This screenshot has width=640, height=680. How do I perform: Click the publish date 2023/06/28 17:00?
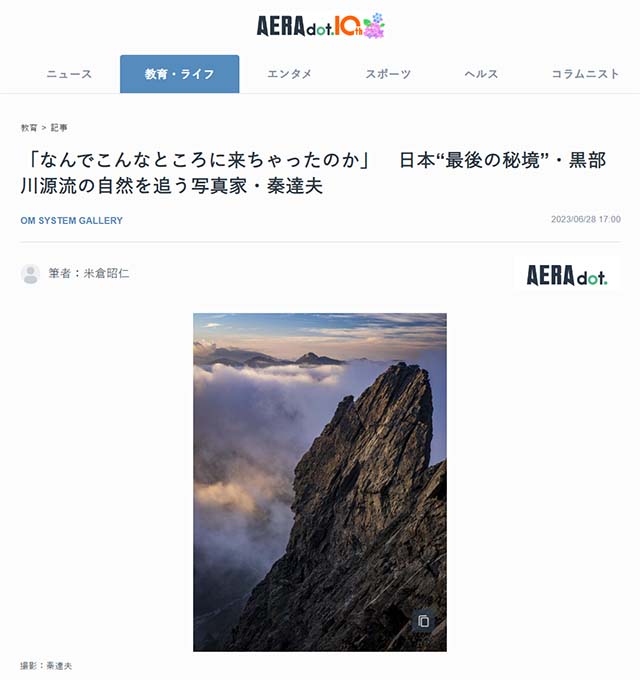(x=586, y=219)
